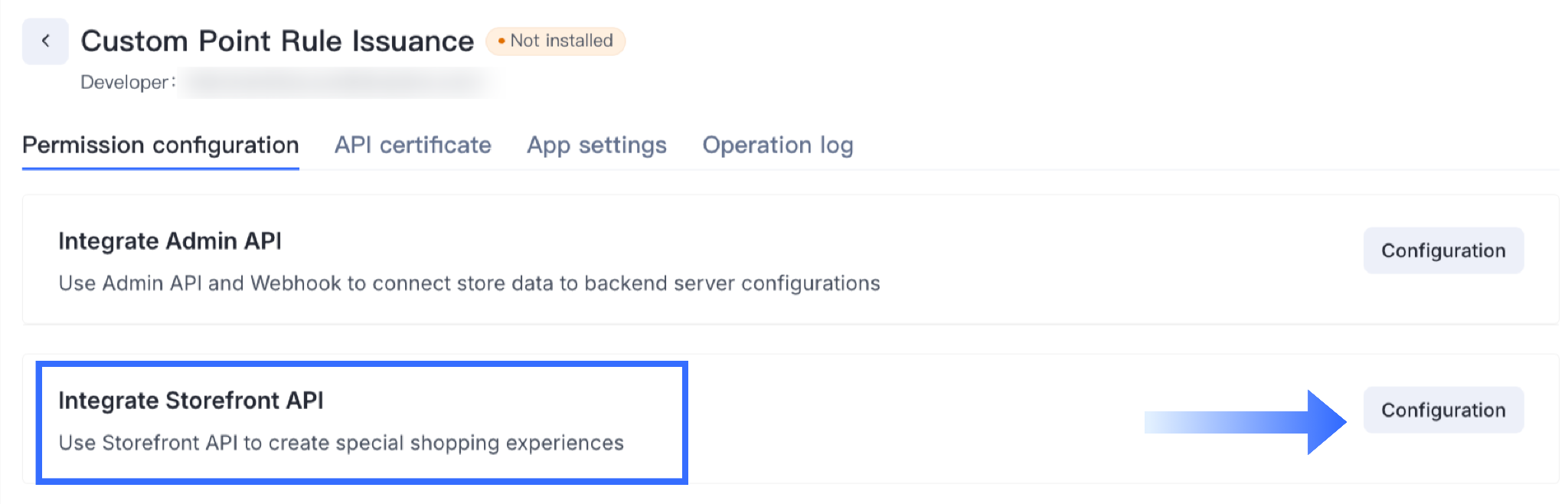Open the App settings tab
Screen dimensions: 1568x504
pyautogui.click(x=596, y=145)
